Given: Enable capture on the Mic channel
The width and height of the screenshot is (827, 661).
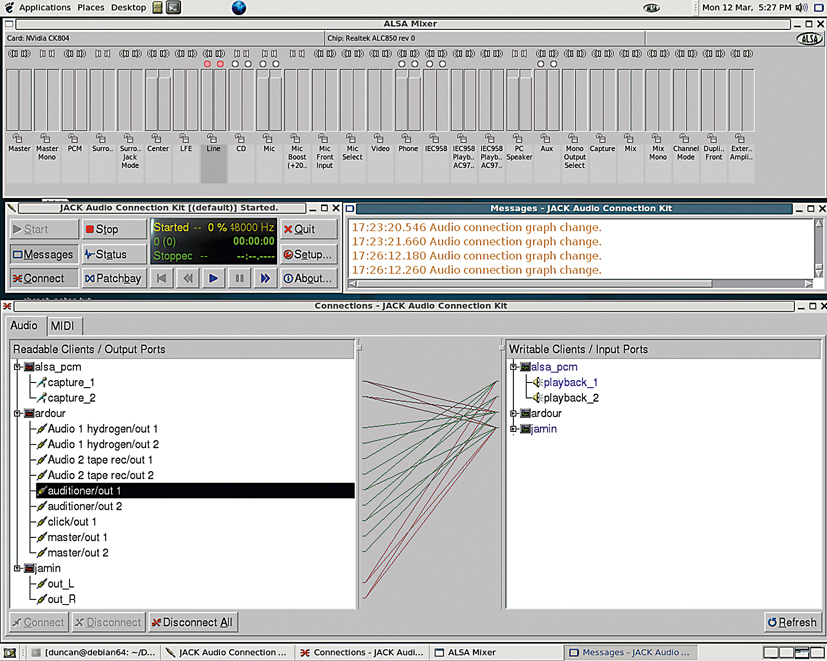Looking at the screenshot, I should pos(263,63).
